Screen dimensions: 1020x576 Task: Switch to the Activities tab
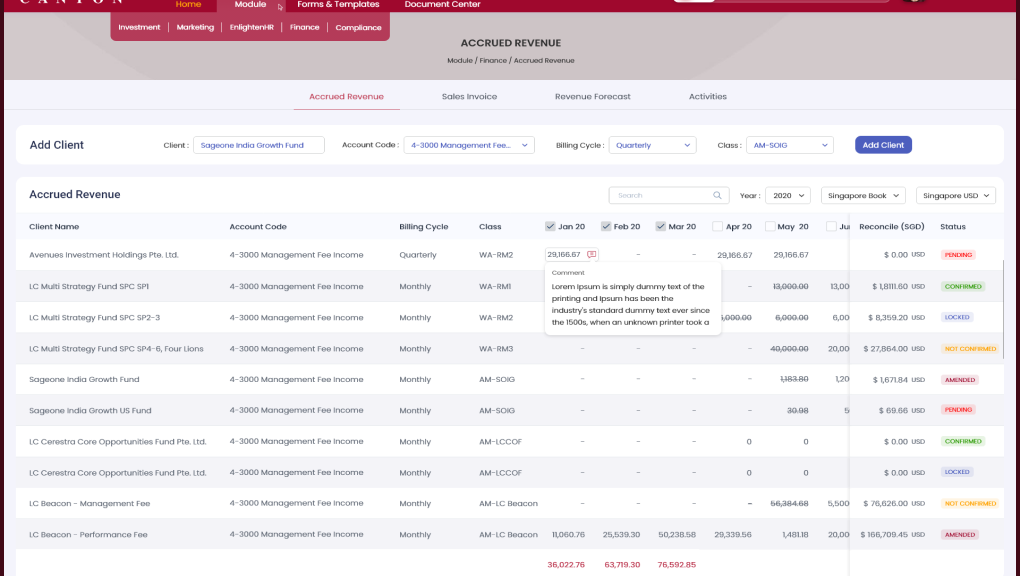pyautogui.click(x=708, y=96)
